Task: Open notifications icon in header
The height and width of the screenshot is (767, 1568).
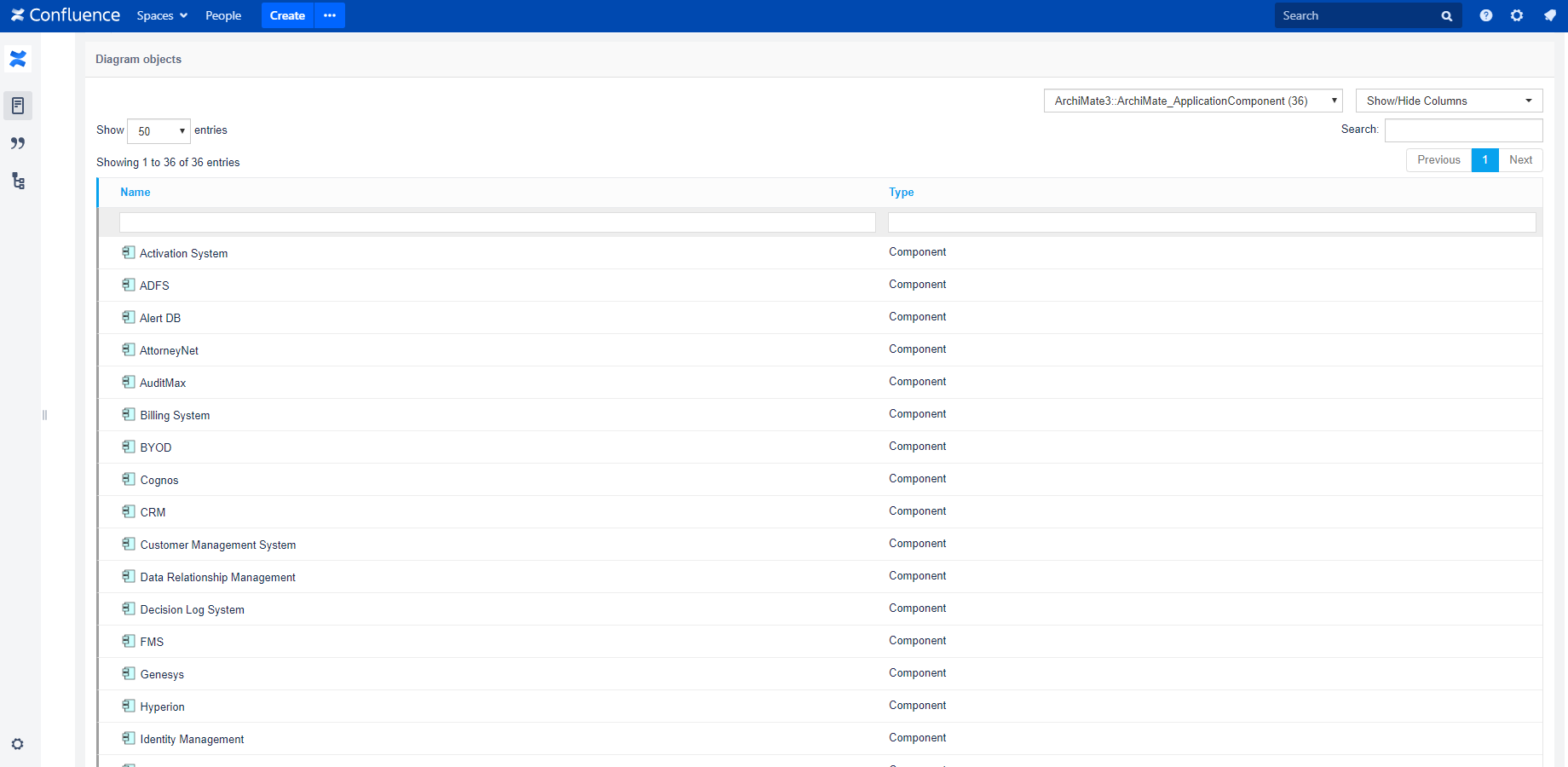Action: tap(1549, 15)
